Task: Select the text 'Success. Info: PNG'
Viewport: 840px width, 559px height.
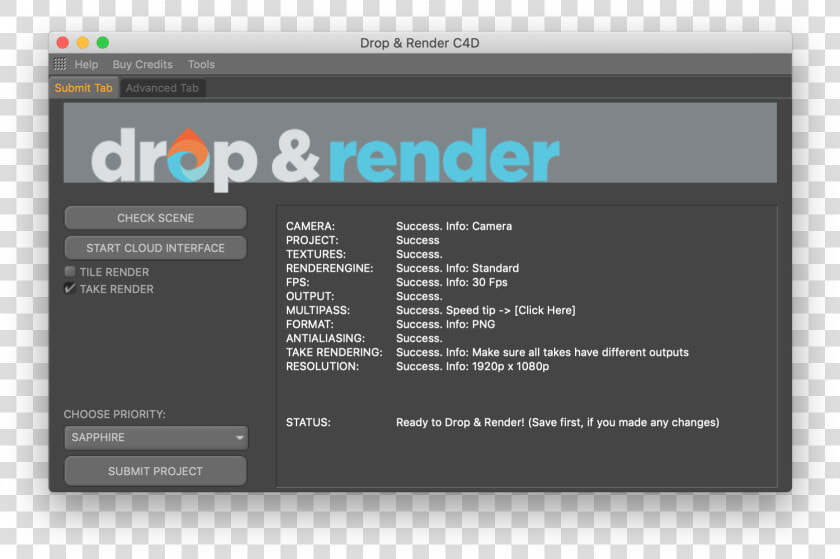Action: (x=446, y=324)
